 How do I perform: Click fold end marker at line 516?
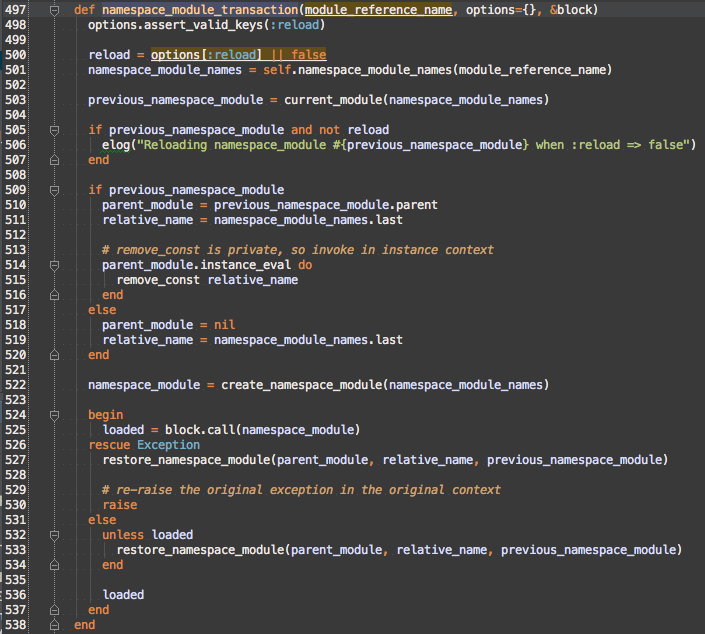tap(54, 295)
